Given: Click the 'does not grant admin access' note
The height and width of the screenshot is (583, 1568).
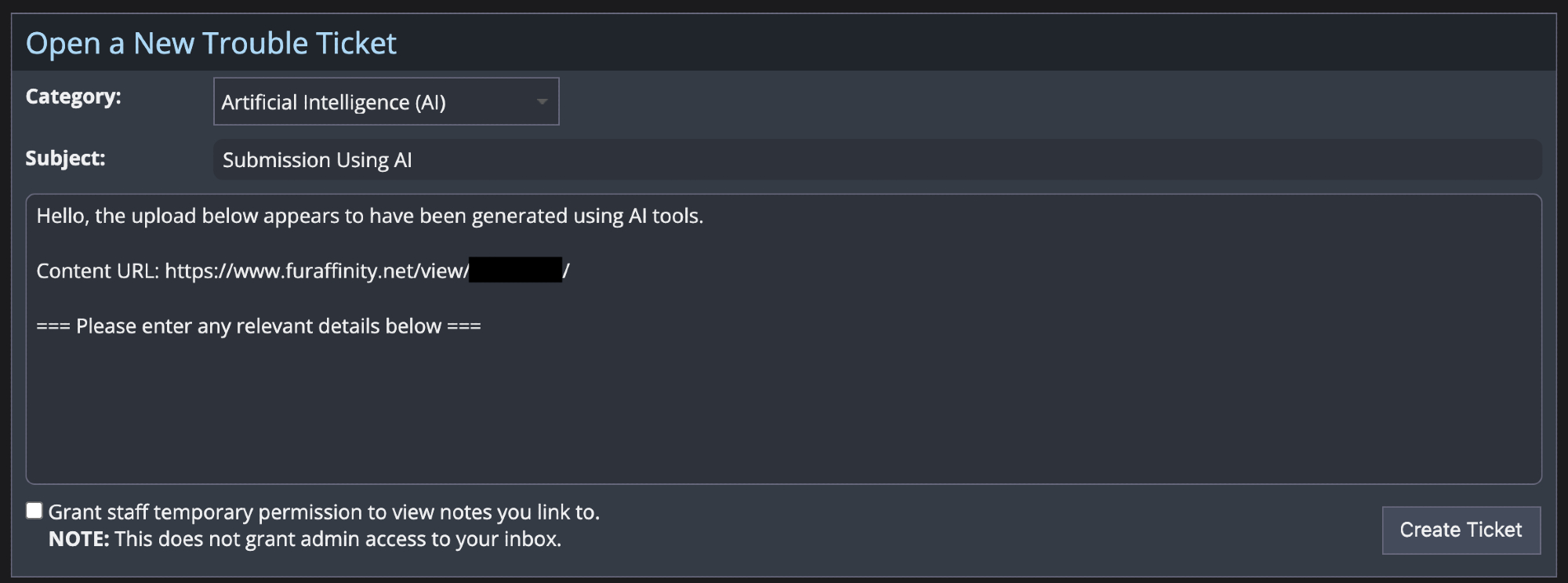Looking at the screenshot, I should click(x=337, y=539).
